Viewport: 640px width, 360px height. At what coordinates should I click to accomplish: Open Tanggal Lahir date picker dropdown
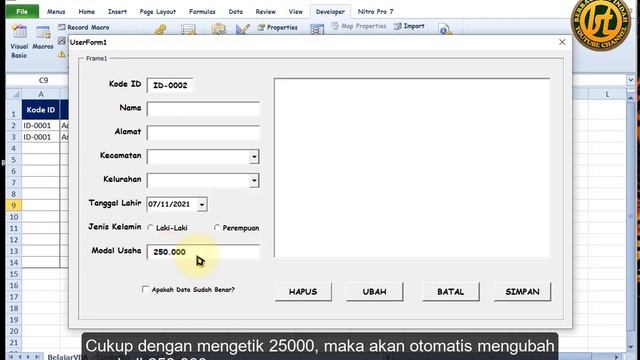202,204
